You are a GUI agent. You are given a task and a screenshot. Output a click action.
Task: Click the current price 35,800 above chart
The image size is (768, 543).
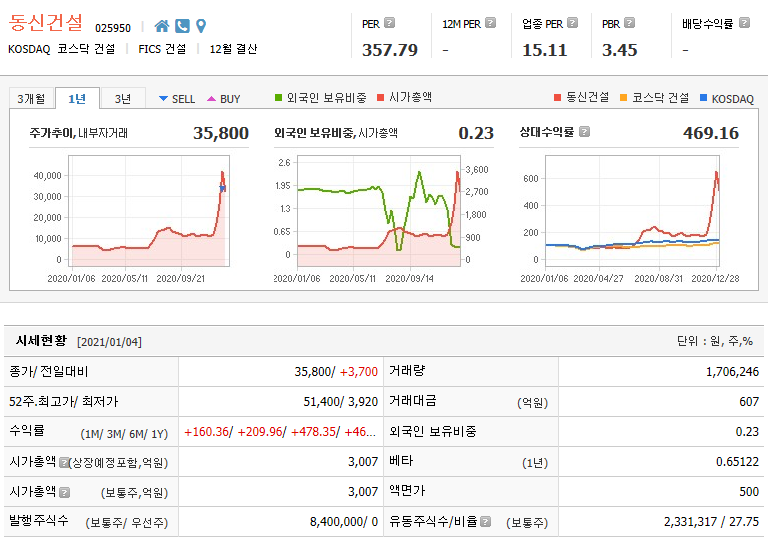(221, 133)
